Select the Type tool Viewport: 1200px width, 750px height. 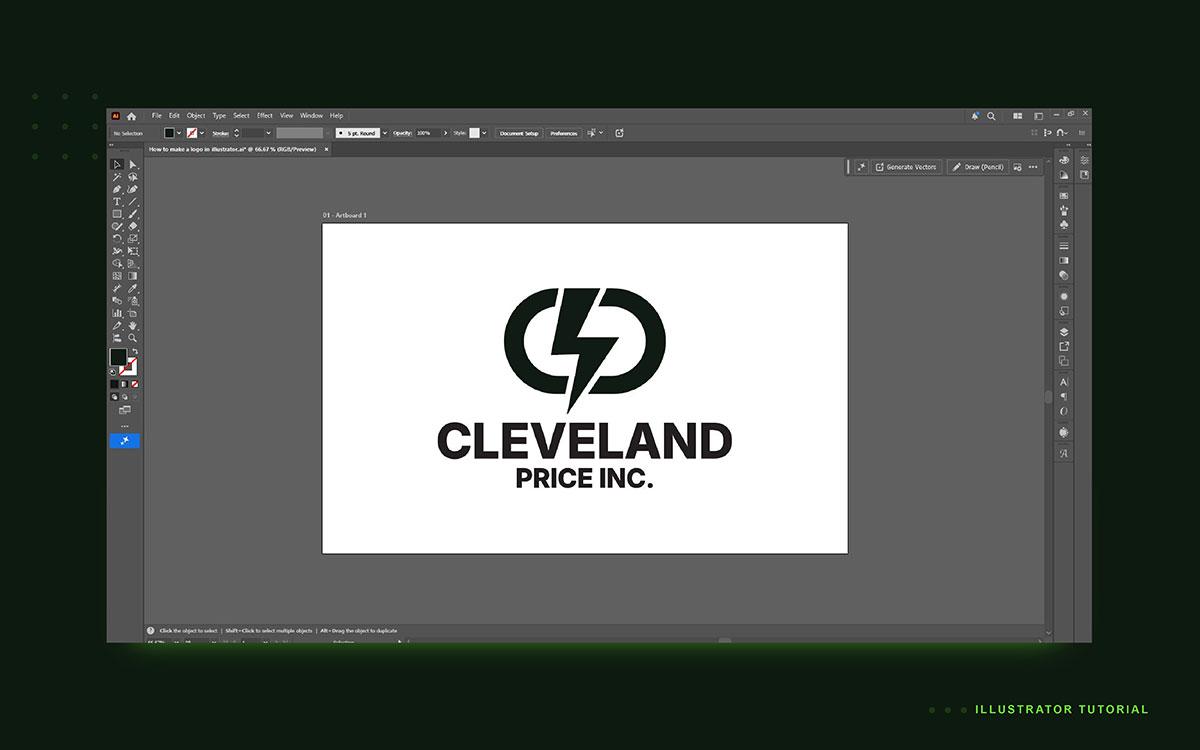point(117,201)
